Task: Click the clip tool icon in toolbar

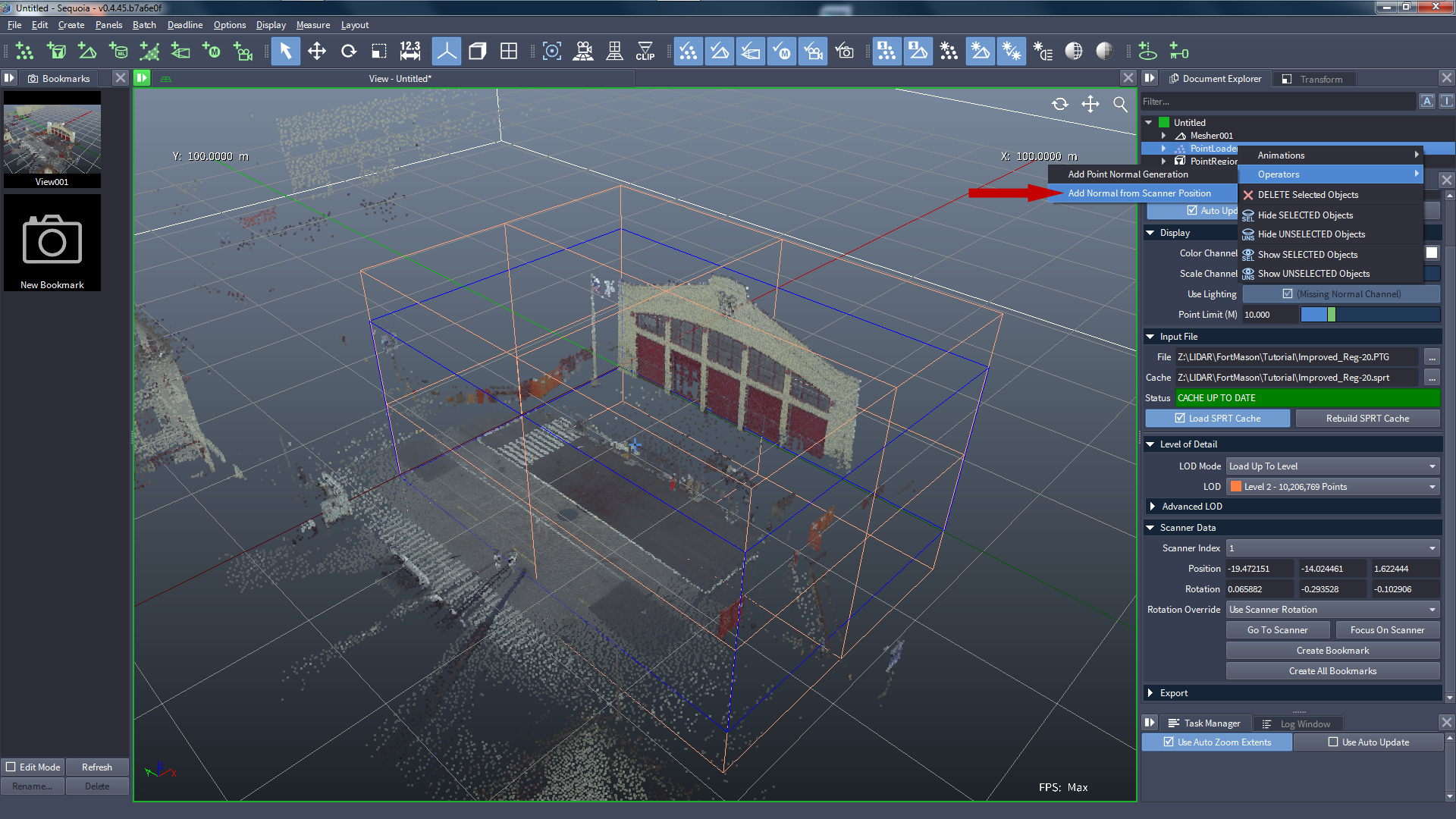Action: point(646,52)
